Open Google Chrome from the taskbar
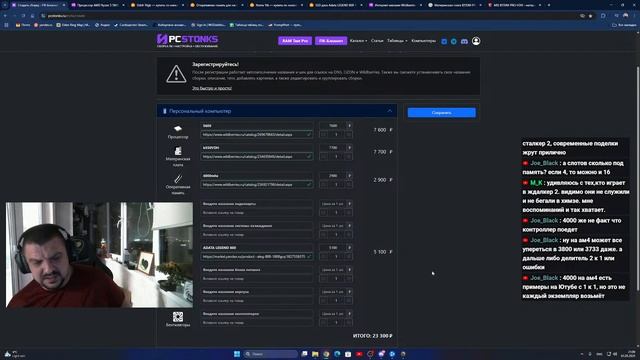 pos(326,354)
